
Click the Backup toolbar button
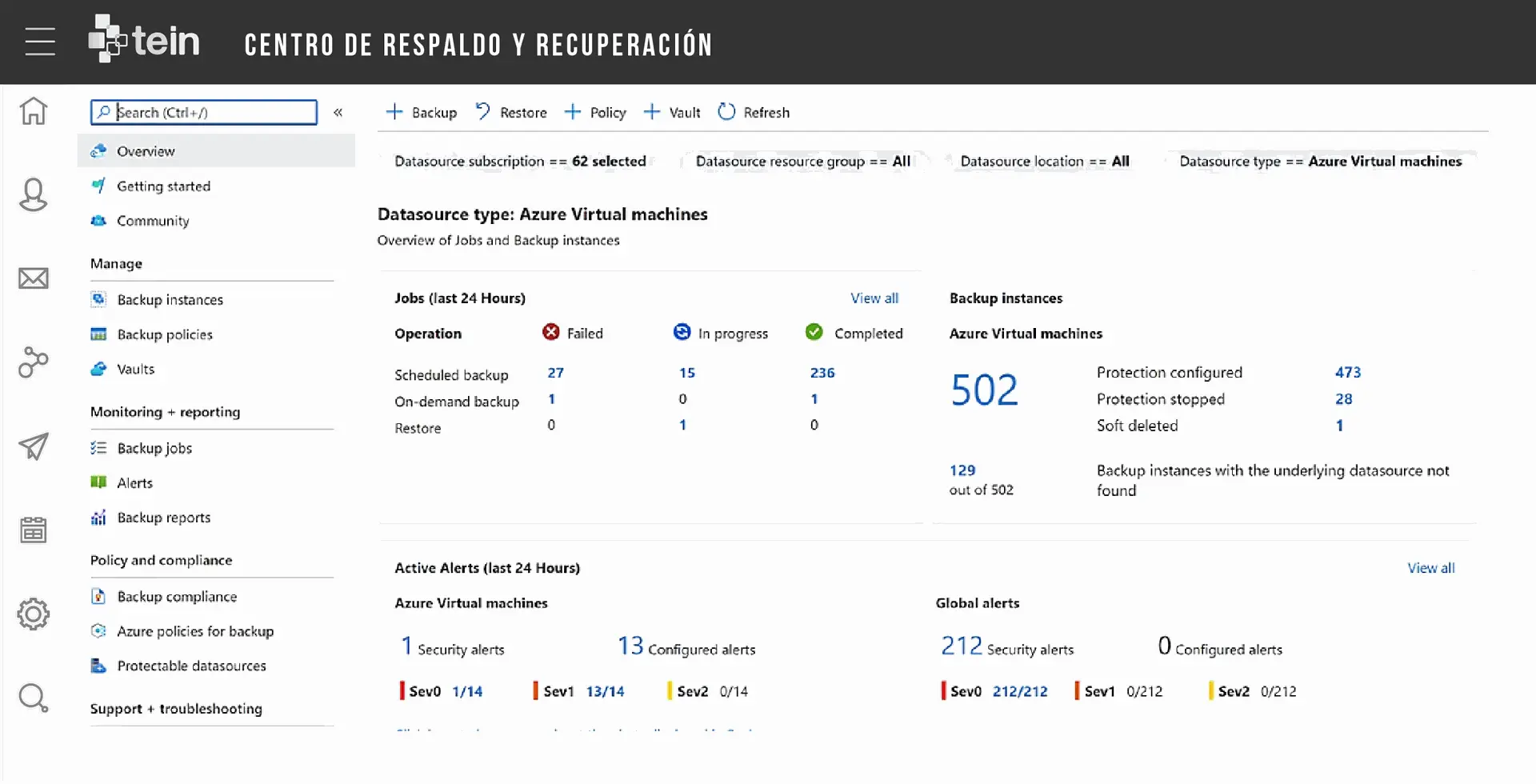[x=422, y=113]
